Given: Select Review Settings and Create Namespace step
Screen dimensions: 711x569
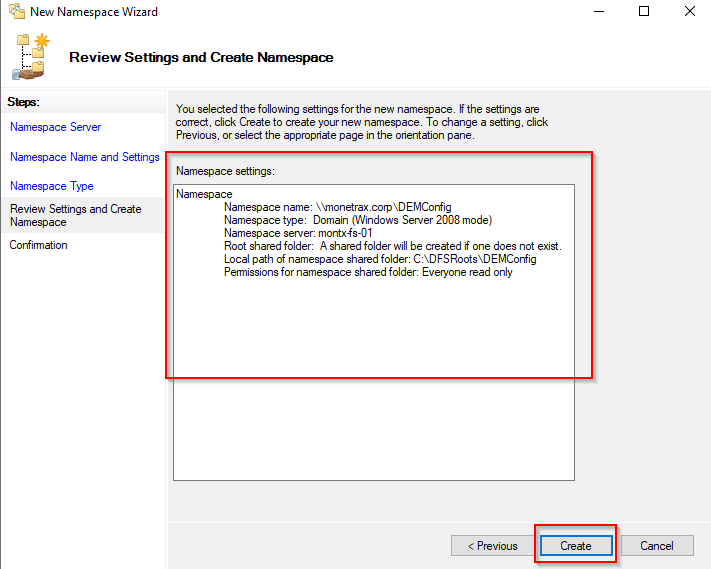Looking at the screenshot, I should coord(76,215).
